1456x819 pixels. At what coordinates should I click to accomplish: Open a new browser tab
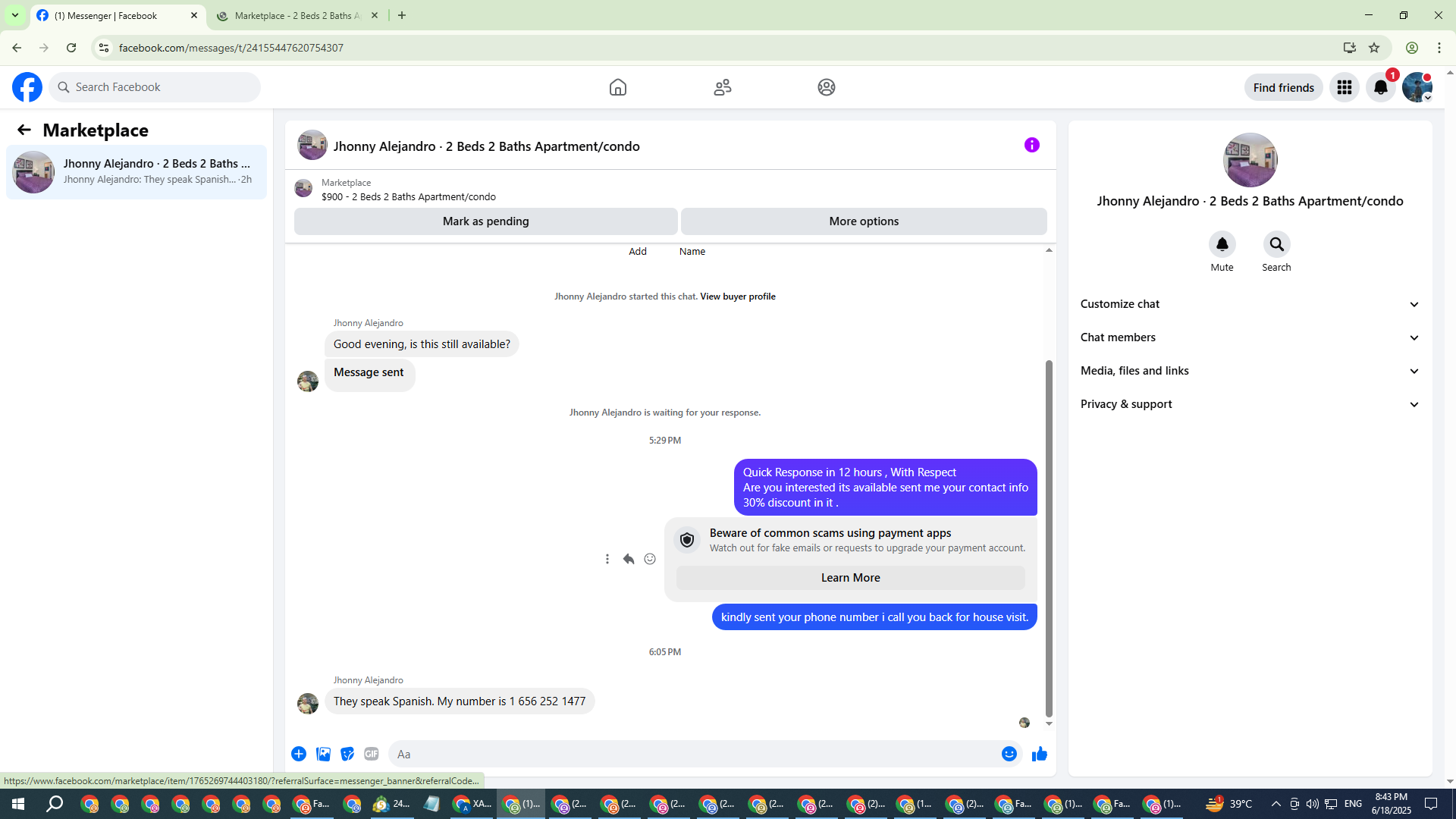point(402,15)
